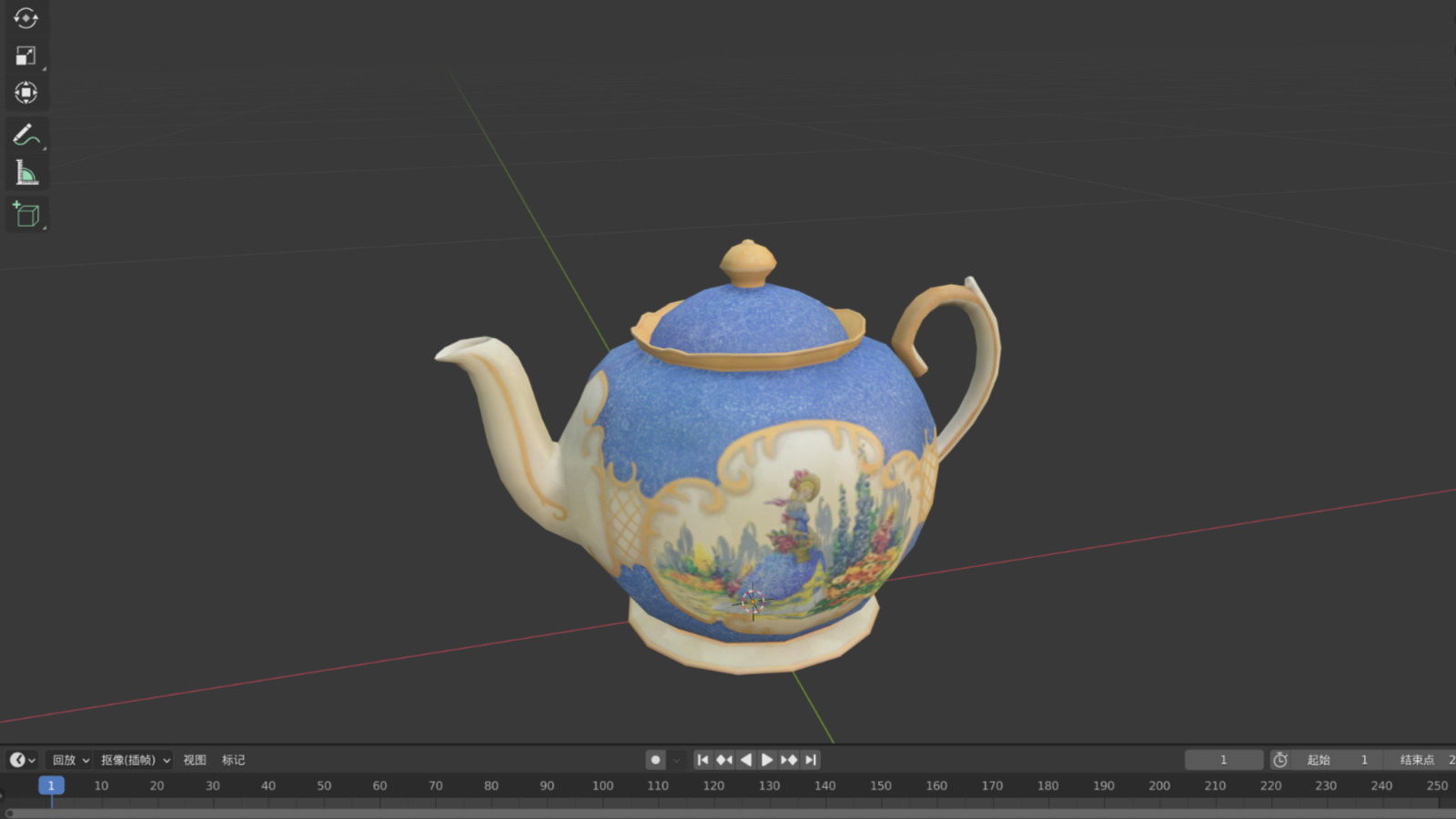Choose the Annotate pencil tool
Screen dimensions: 1456x819
pos(25,135)
